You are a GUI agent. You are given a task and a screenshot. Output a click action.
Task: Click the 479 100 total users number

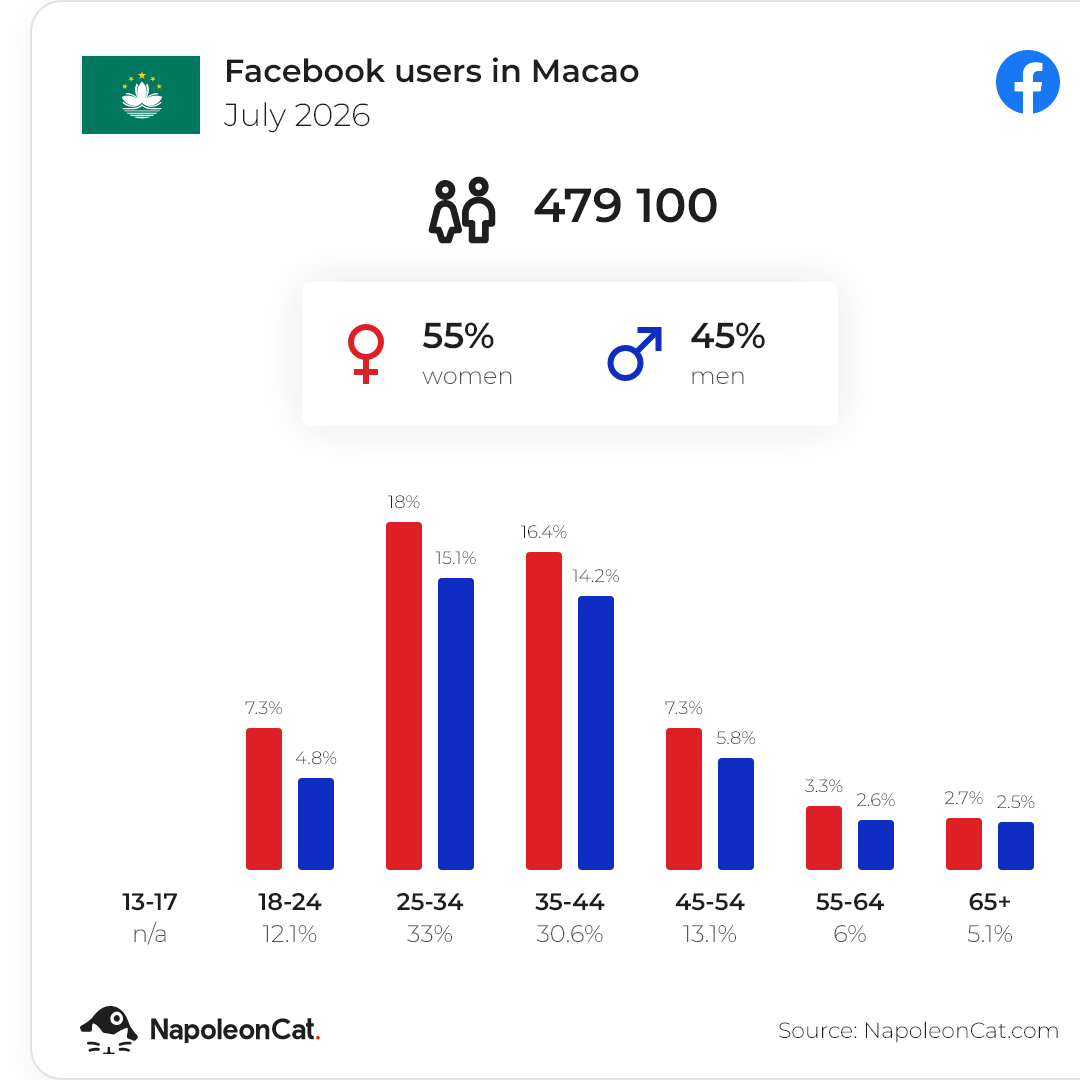[x=625, y=206]
